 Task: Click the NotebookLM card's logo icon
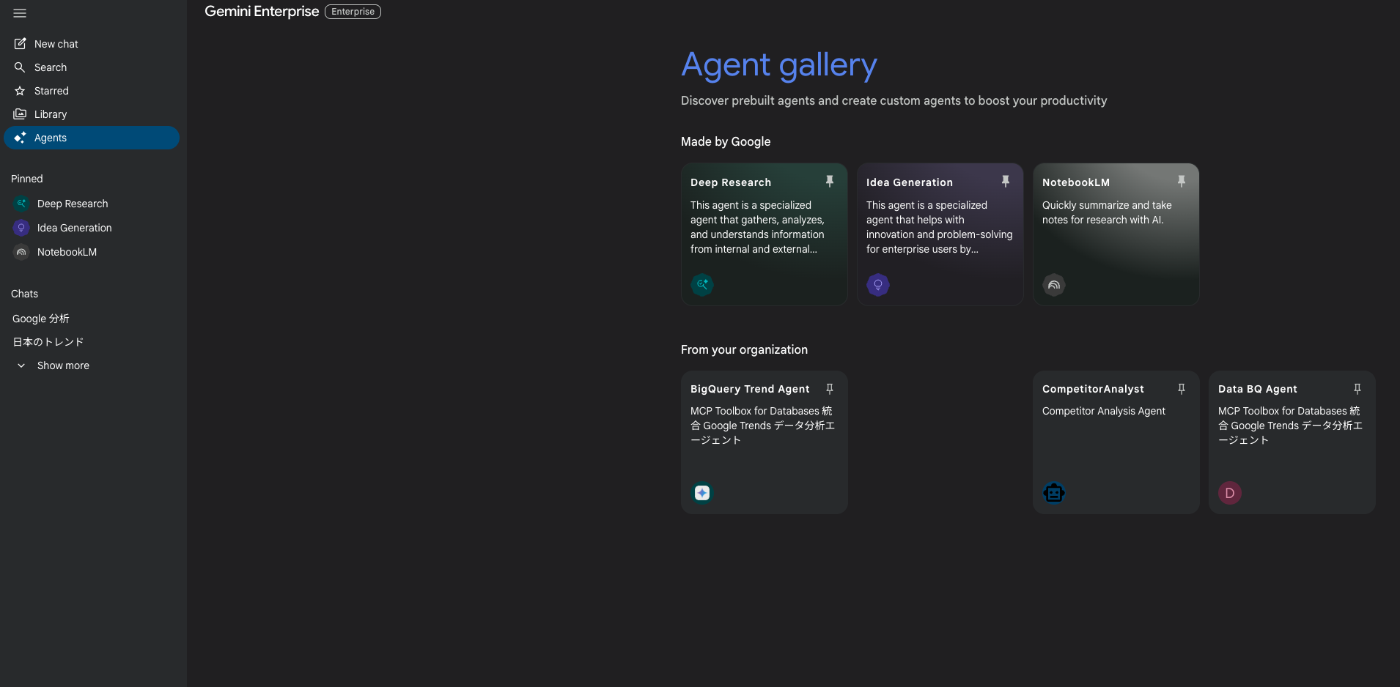1054,285
